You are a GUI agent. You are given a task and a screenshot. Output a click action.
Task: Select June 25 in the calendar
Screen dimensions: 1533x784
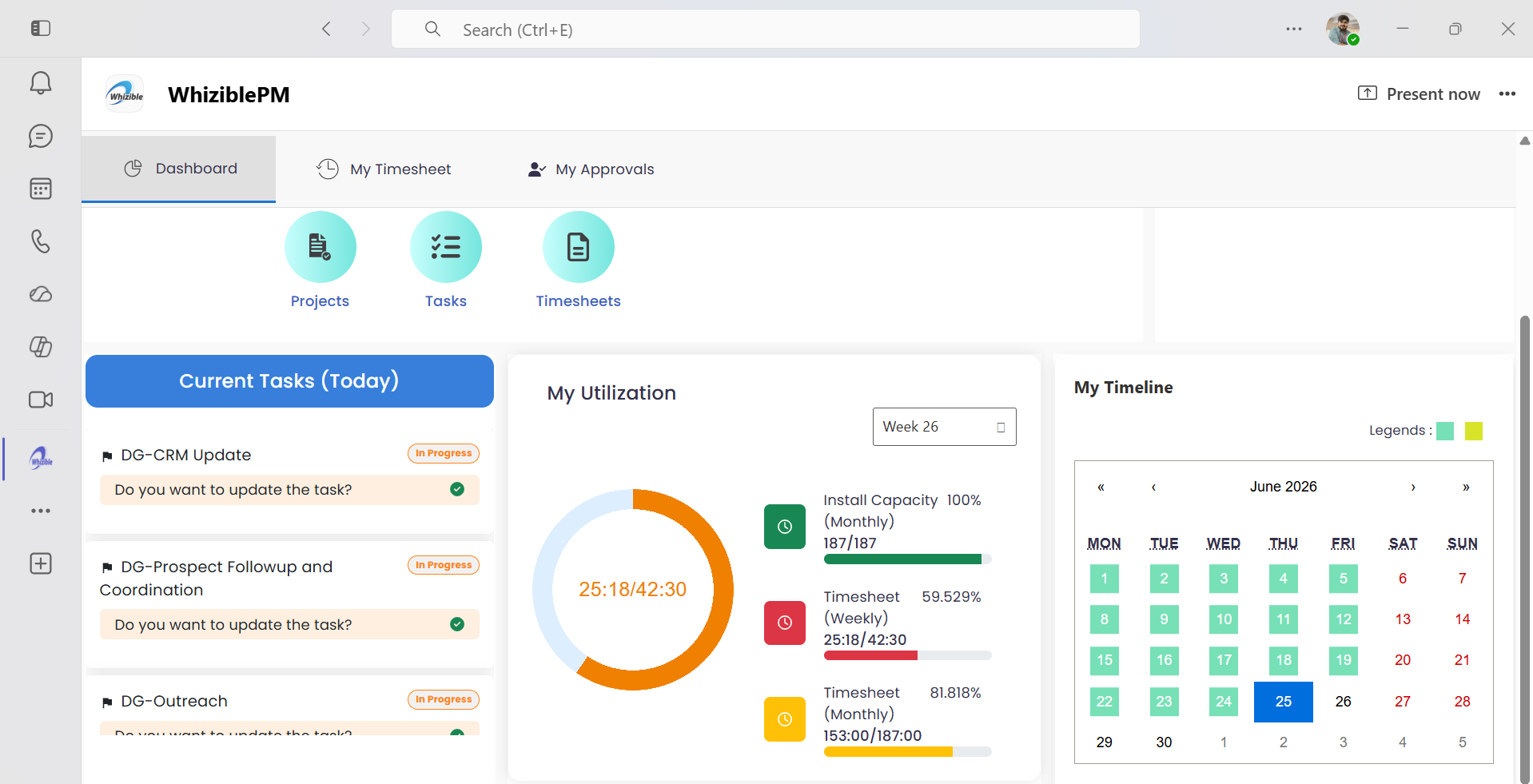point(1284,702)
